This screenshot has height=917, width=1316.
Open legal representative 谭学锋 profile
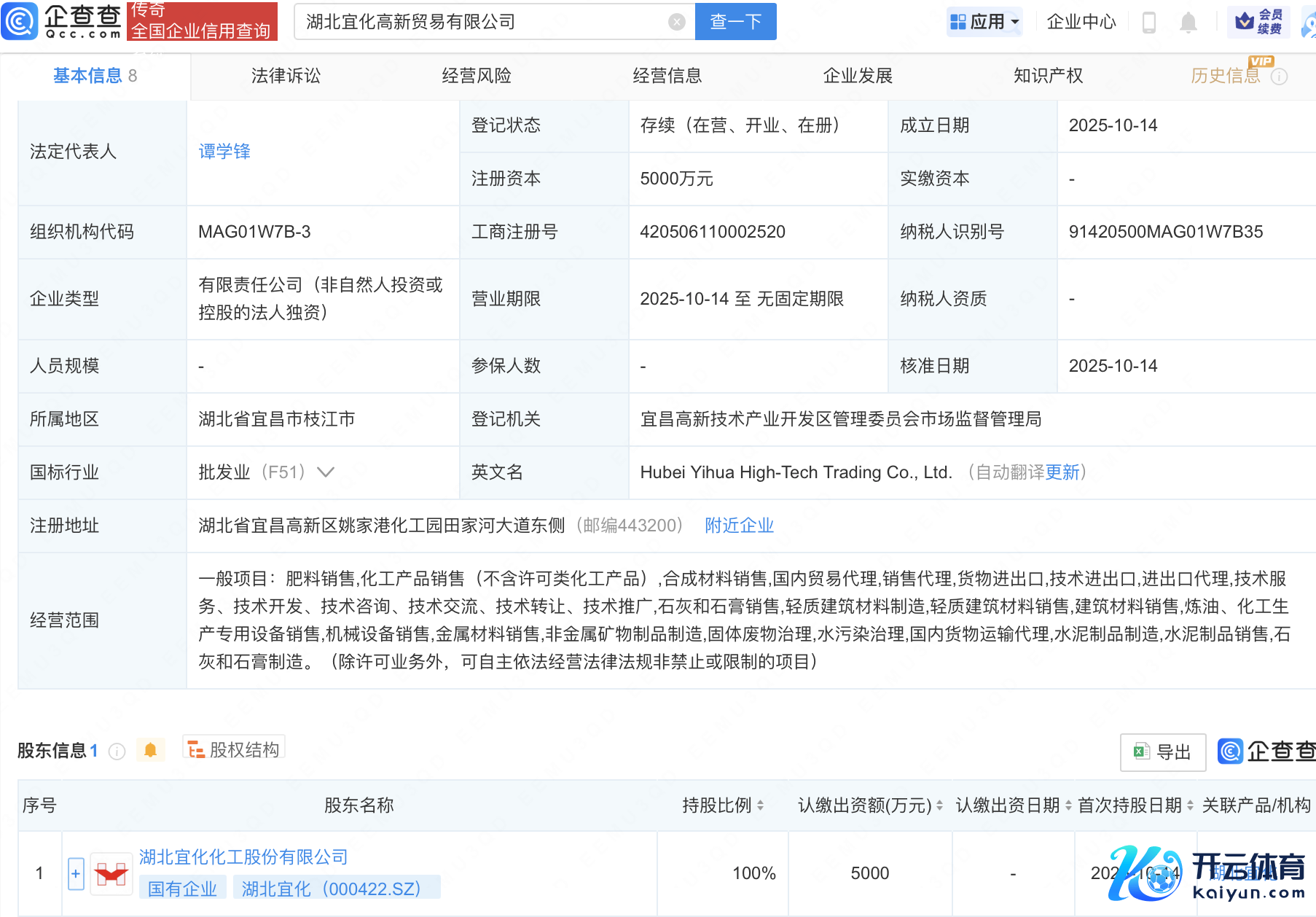coord(224,152)
